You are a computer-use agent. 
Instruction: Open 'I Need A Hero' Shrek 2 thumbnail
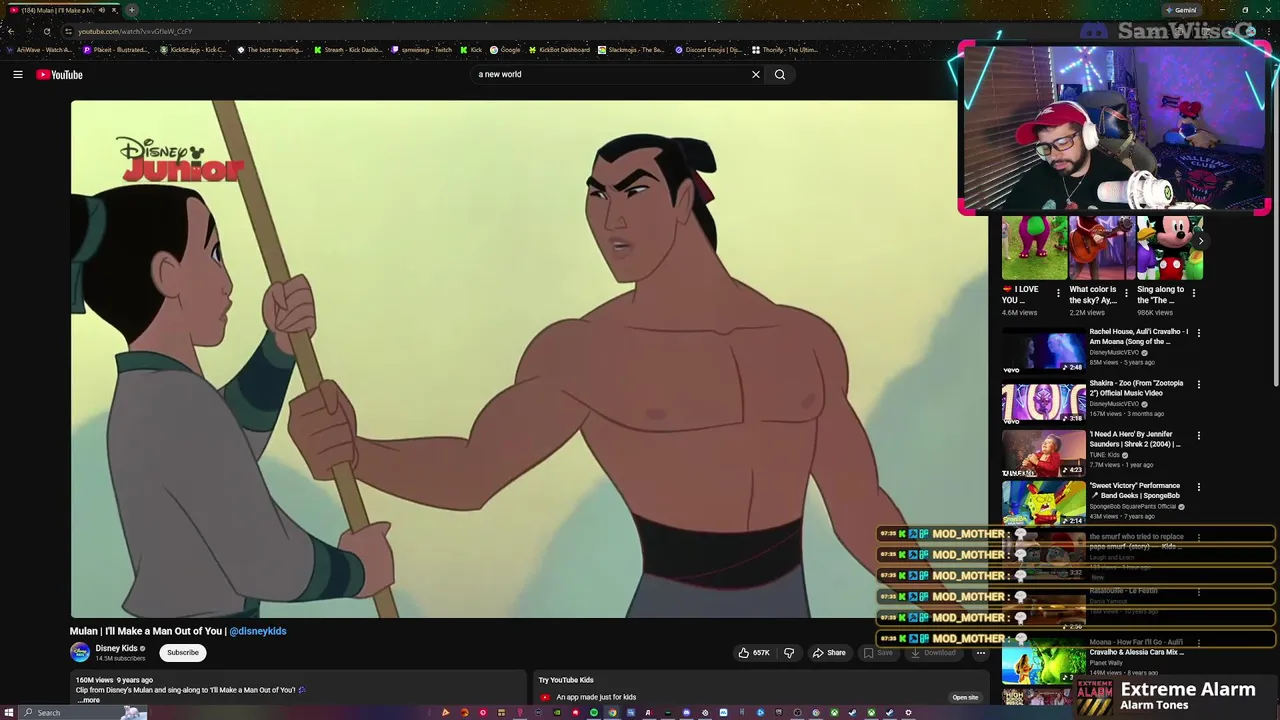click(x=1043, y=453)
